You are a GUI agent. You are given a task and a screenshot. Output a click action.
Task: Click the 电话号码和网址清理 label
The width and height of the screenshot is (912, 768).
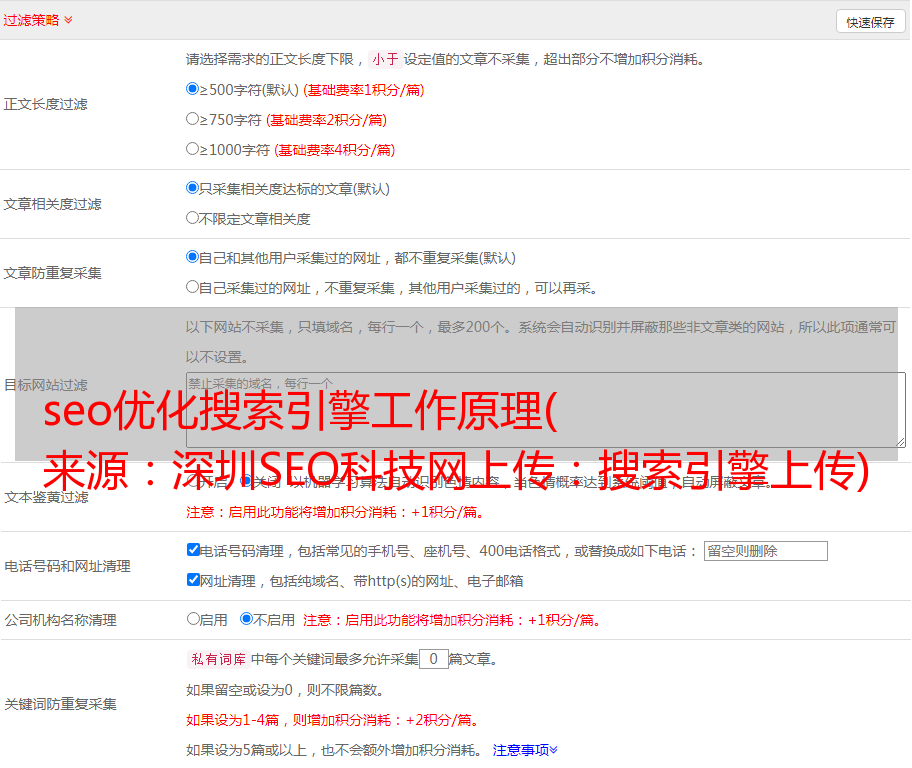(67, 566)
